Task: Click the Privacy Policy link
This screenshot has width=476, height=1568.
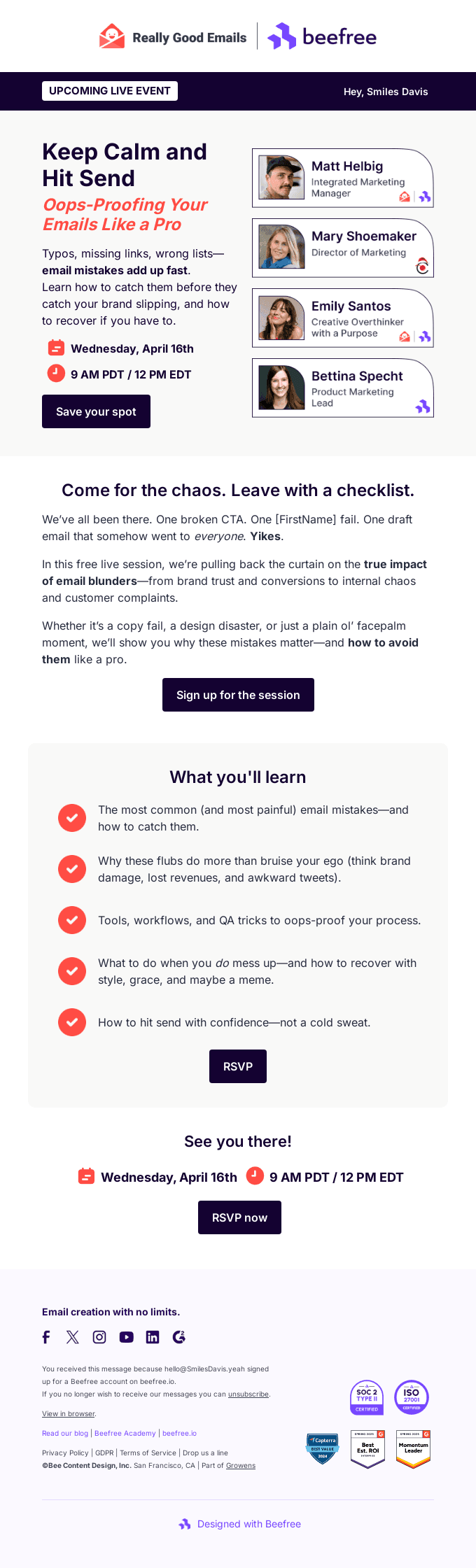Action: [65, 1453]
